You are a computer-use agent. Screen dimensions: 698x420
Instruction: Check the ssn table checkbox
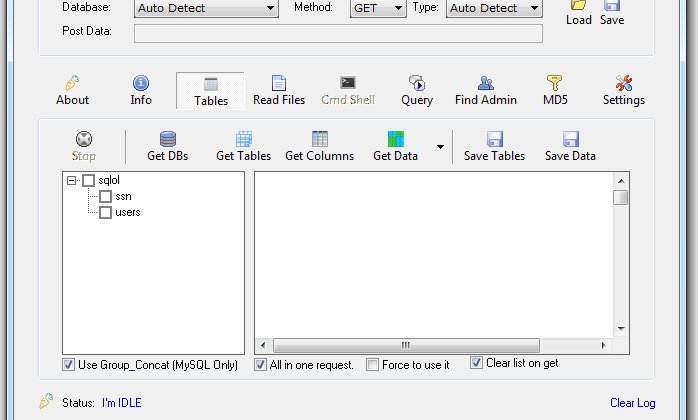click(x=106, y=196)
